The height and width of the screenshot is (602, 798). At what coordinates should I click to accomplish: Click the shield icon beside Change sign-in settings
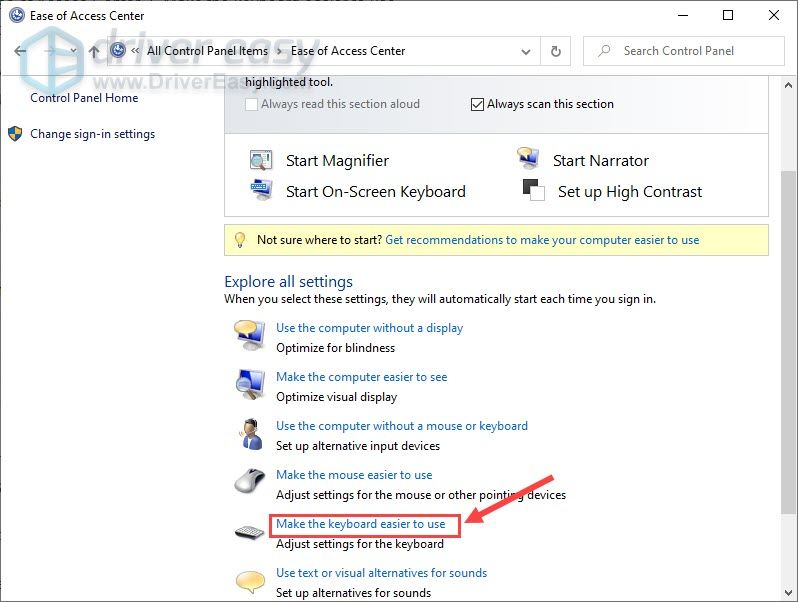click(15, 134)
